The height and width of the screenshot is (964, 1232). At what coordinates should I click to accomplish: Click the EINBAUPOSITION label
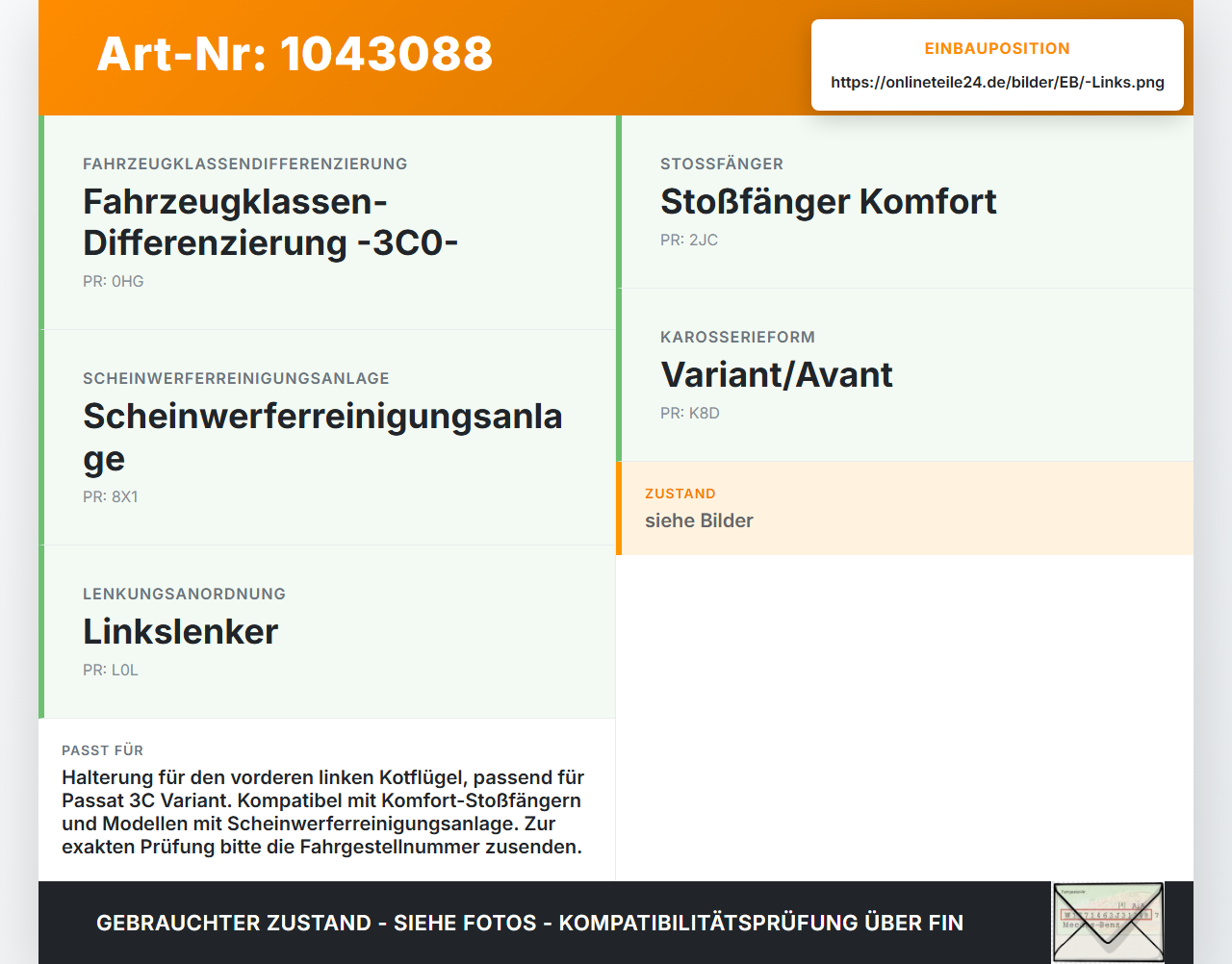[x=997, y=48]
